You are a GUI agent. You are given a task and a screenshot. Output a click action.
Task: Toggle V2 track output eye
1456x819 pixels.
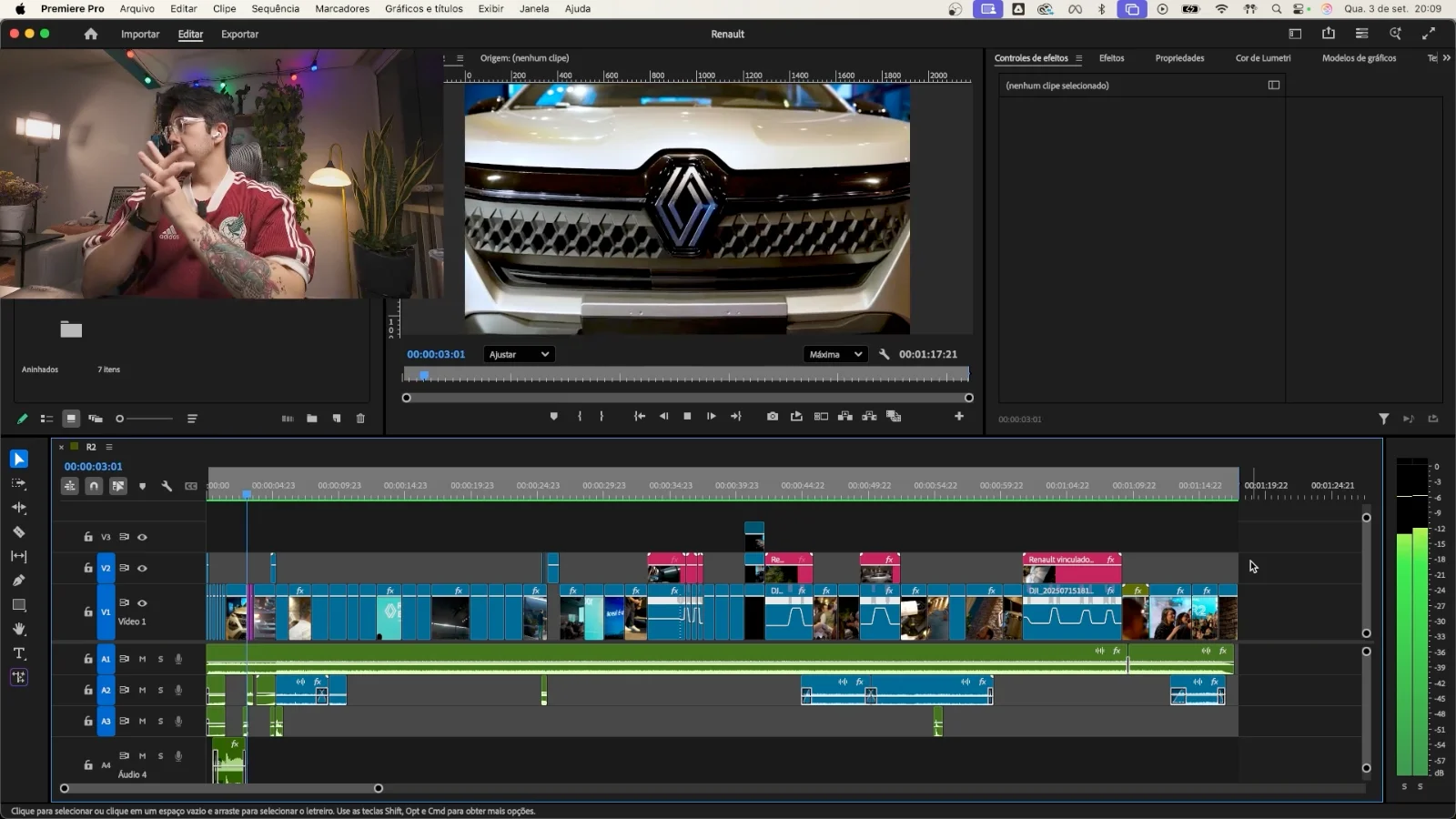point(142,568)
